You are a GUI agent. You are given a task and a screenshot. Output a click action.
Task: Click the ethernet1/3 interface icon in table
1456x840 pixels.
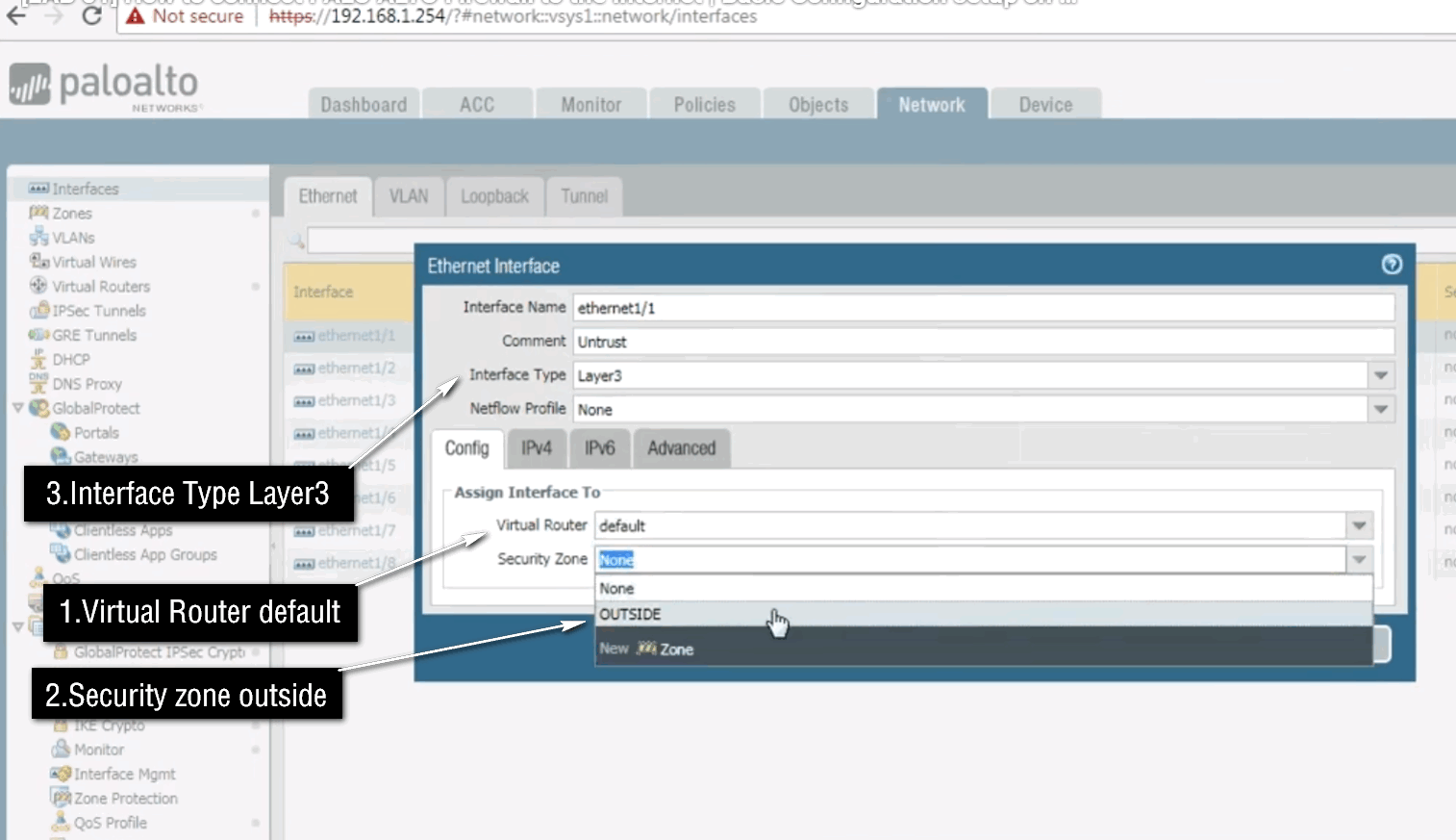(304, 401)
